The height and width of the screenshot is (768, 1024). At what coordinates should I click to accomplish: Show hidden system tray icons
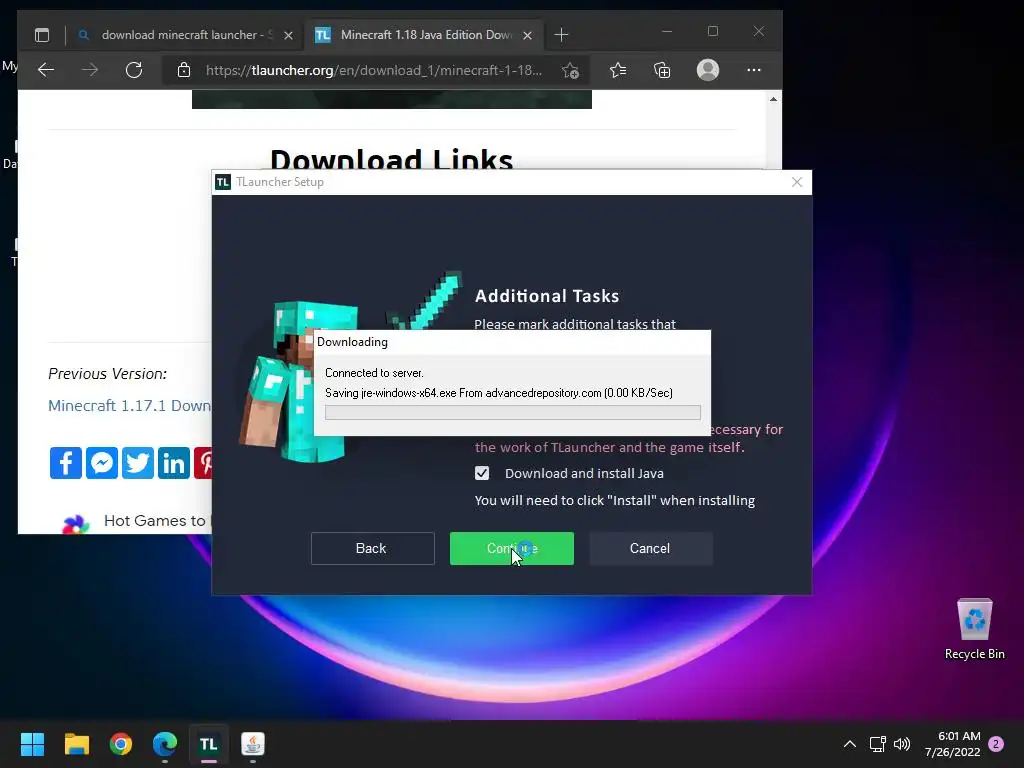pyautogui.click(x=850, y=744)
